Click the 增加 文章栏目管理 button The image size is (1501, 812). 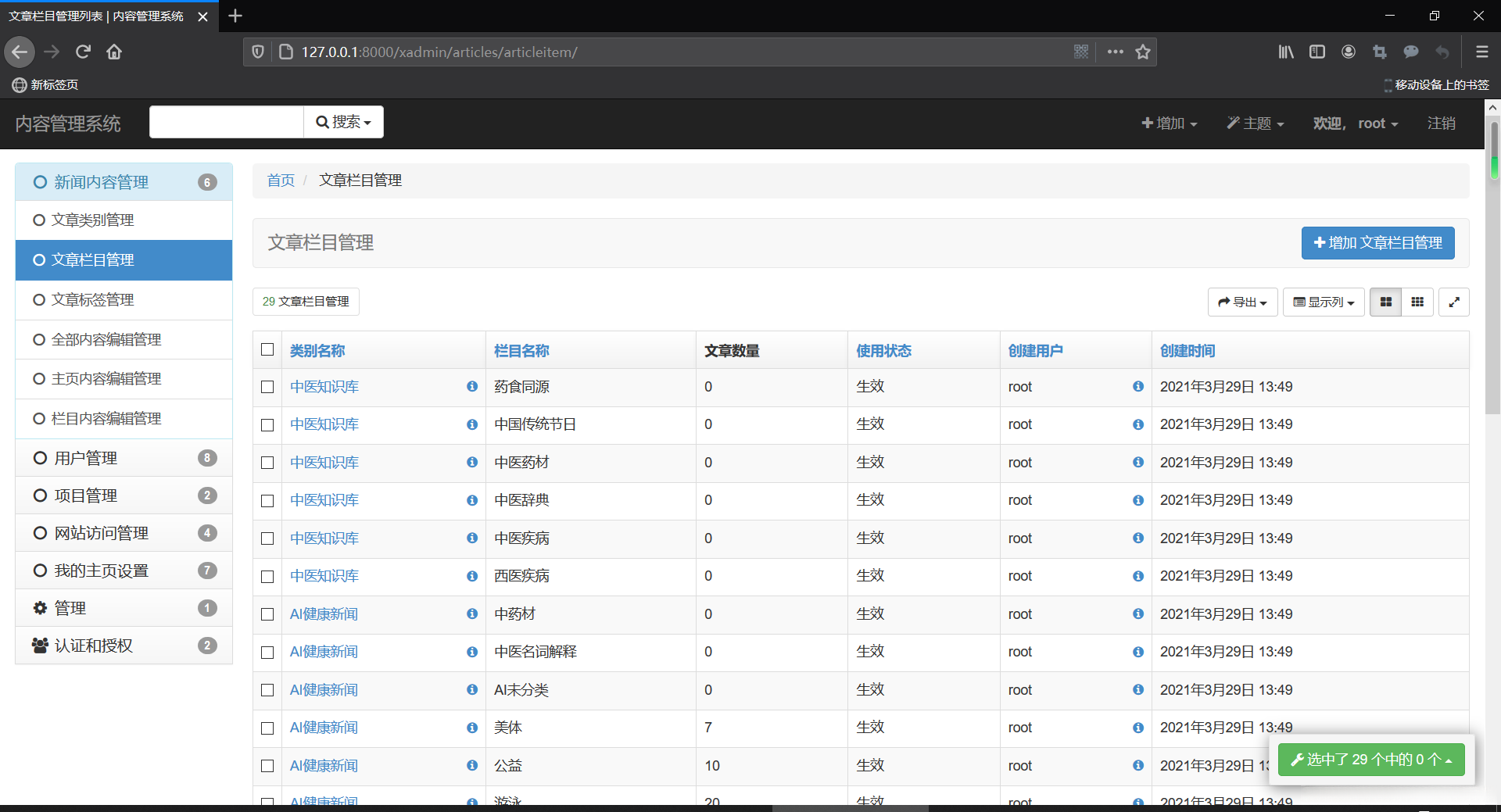pyautogui.click(x=1377, y=242)
